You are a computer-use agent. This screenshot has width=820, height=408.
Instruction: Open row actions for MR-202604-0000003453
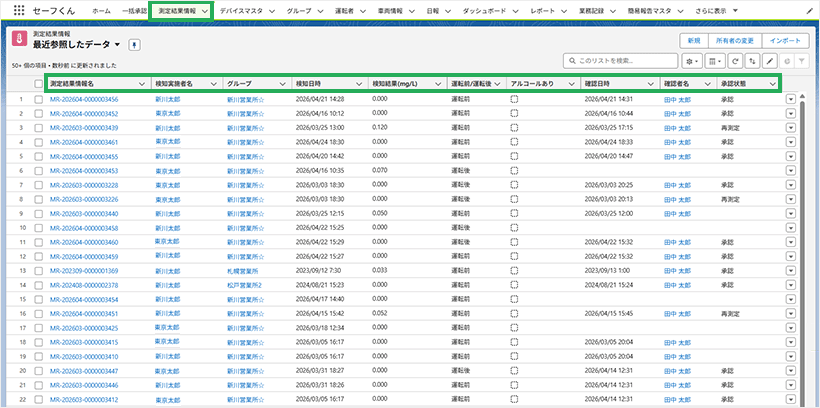[790, 171]
